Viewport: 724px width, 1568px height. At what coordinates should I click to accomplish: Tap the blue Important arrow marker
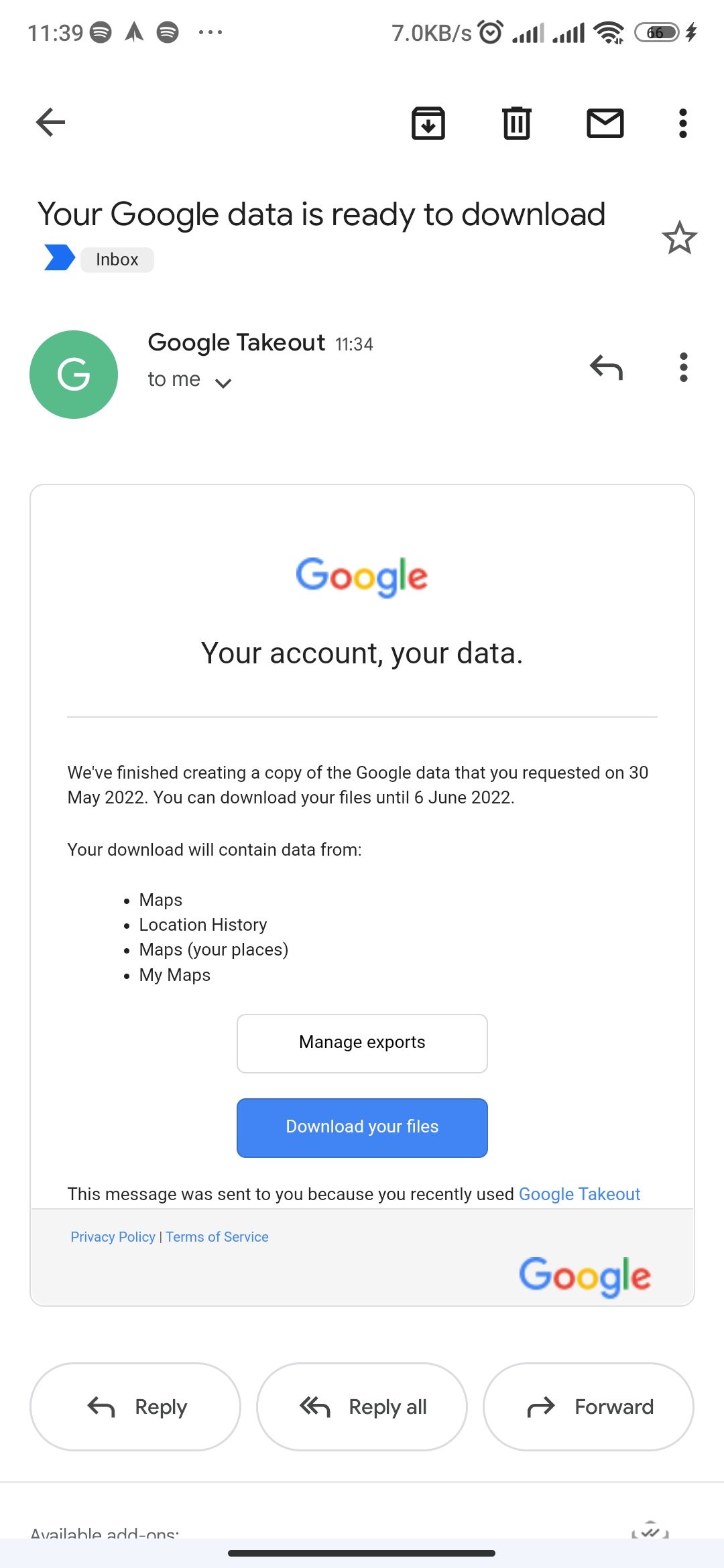[59, 258]
